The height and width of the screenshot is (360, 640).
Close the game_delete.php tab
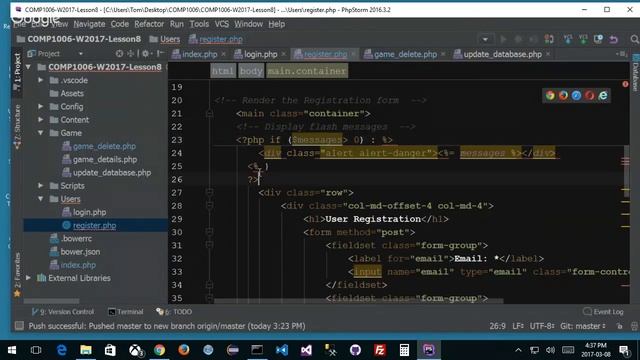pyautogui.click(x=443, y=54)
